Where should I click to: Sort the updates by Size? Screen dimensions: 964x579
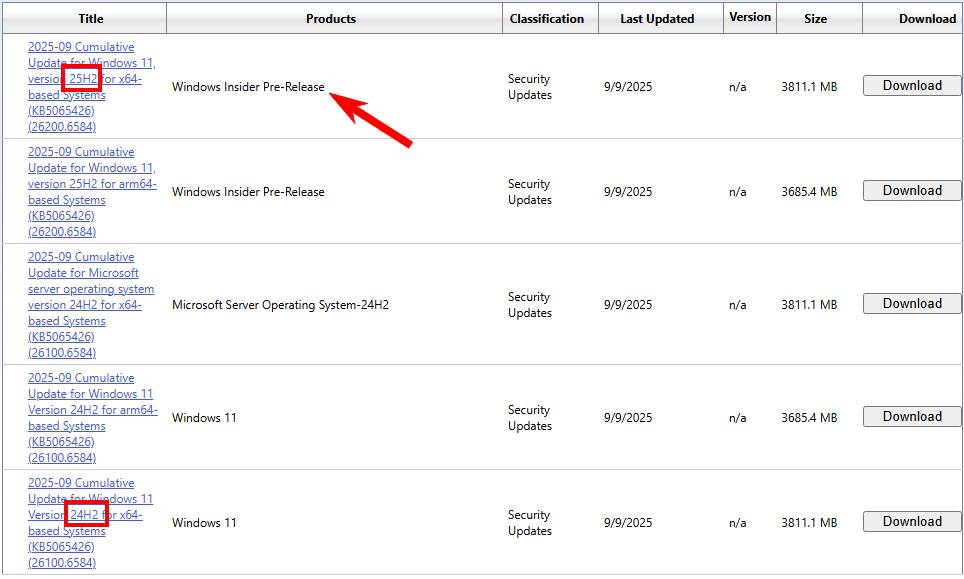tap(818, 18)
